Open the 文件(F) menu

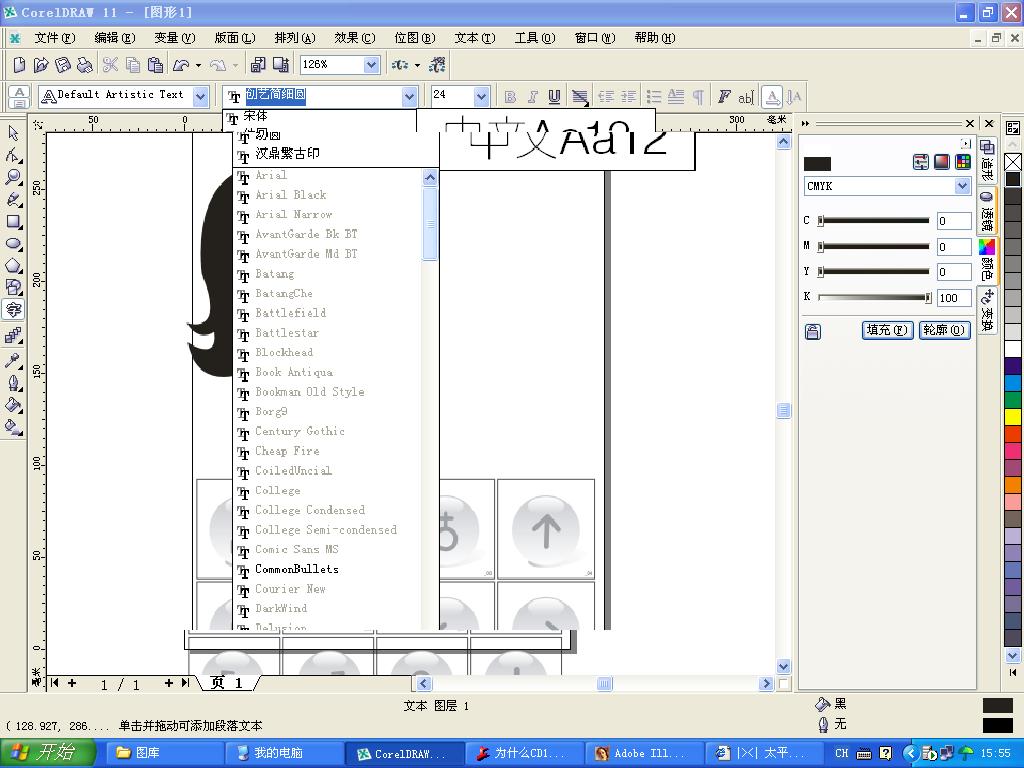point(54,38)
